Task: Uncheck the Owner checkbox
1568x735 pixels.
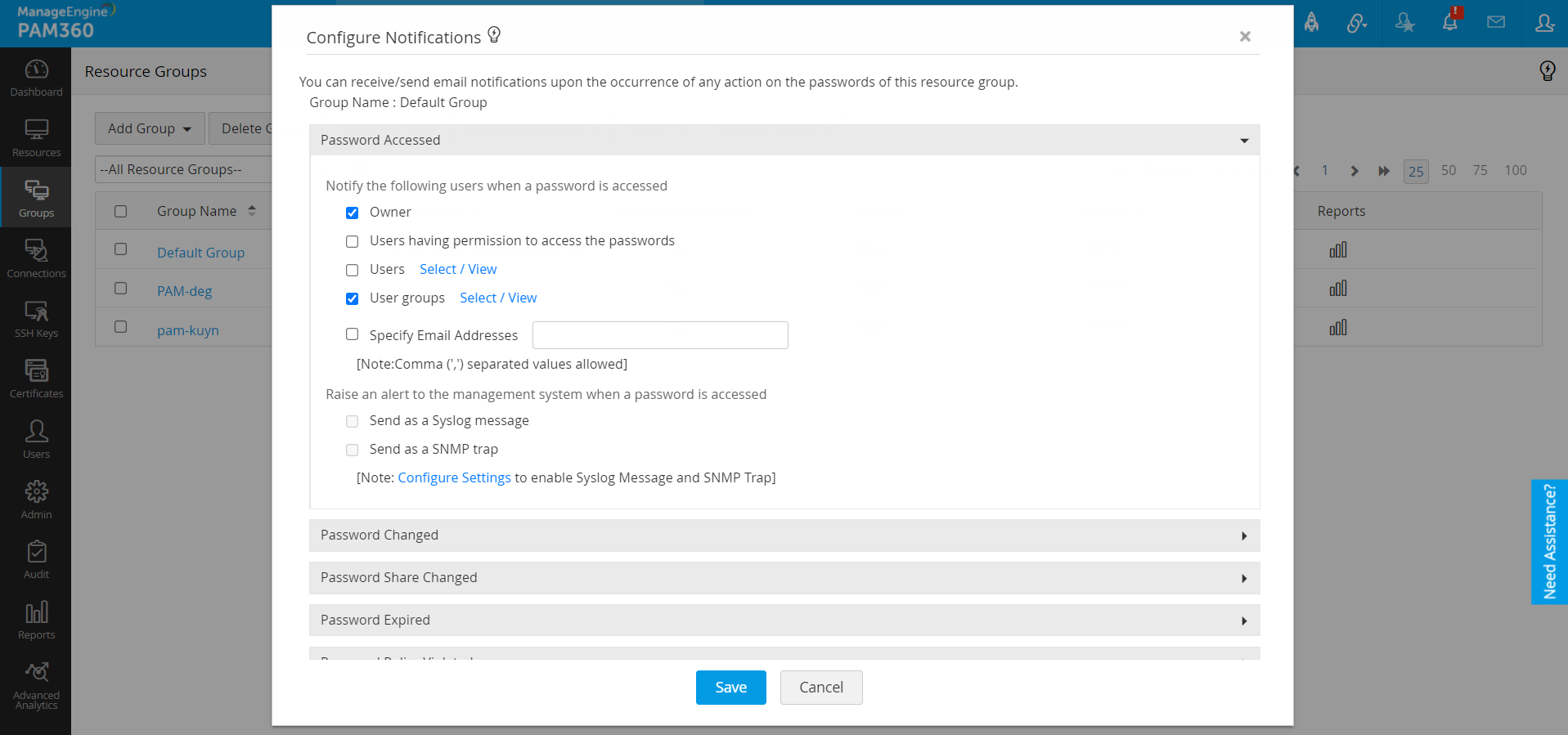Action: pyautogui.click(x=353, y=213)
